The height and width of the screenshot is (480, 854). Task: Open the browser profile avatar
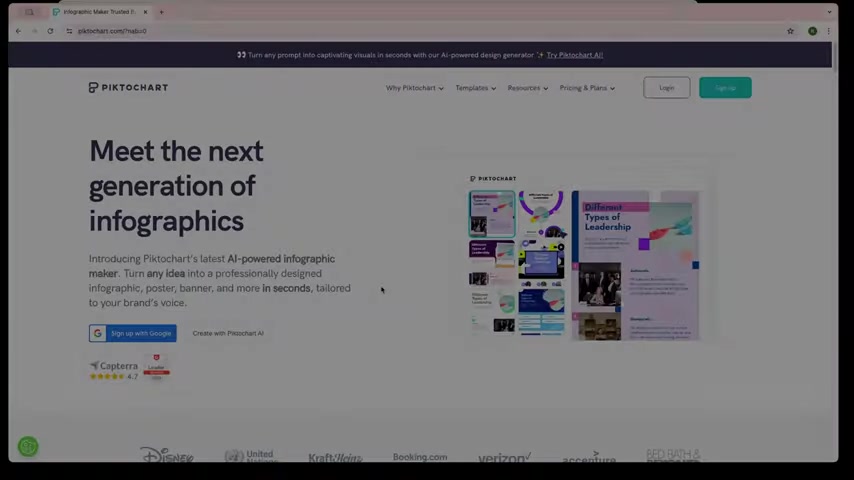[x=812, y=31]
